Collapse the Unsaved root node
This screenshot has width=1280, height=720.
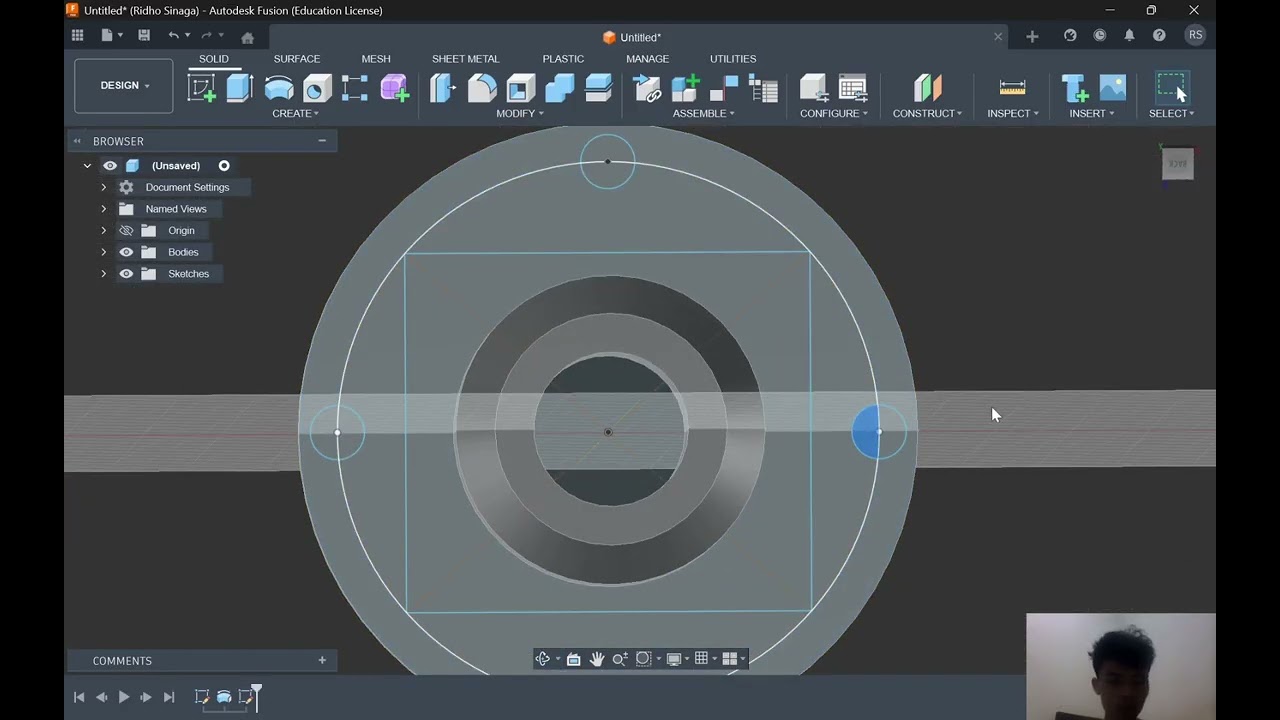pos(87,166)
